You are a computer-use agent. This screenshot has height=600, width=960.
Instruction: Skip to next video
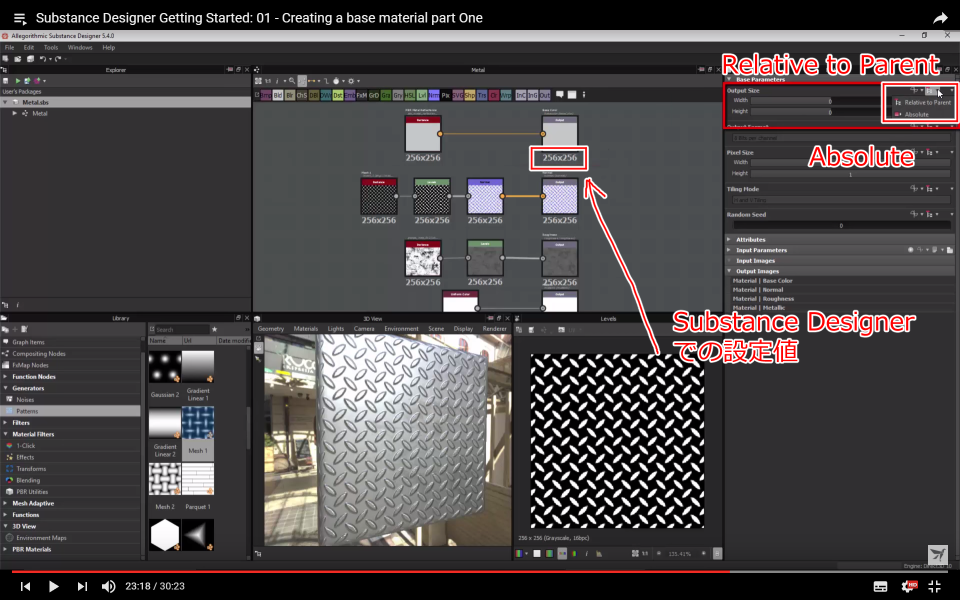click(x=82, y=587)
